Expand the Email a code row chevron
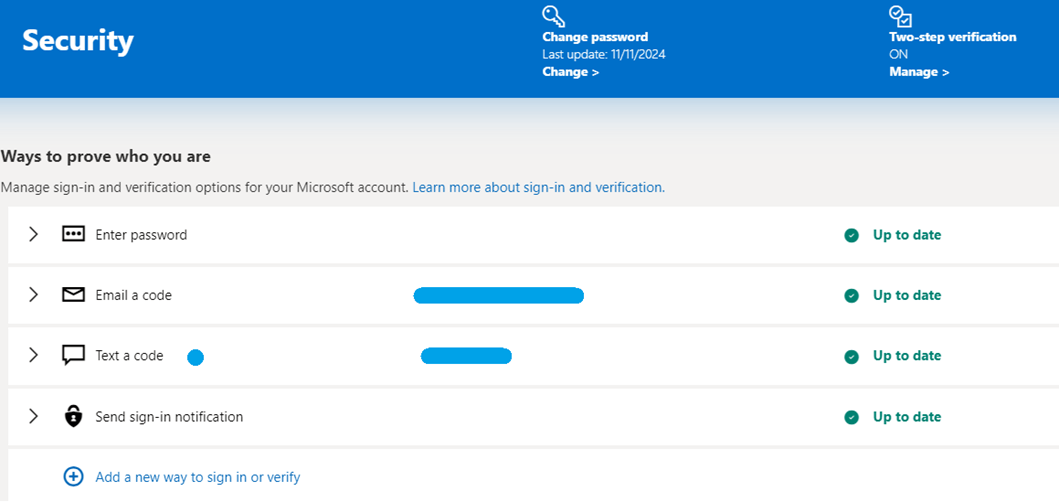 33,295
